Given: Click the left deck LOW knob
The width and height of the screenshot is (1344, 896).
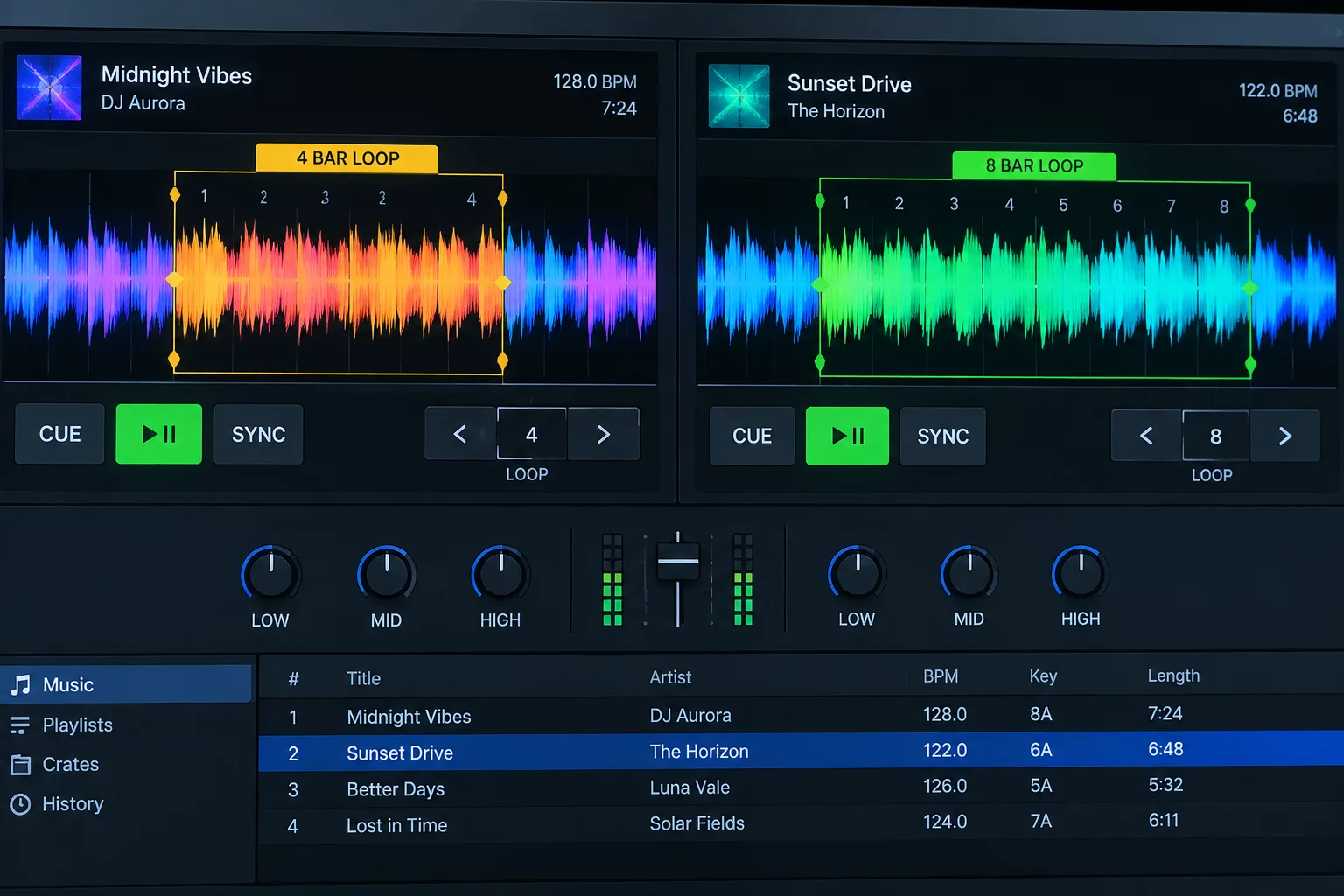Looking at the screenshot, I should click(x=271, y=575).
